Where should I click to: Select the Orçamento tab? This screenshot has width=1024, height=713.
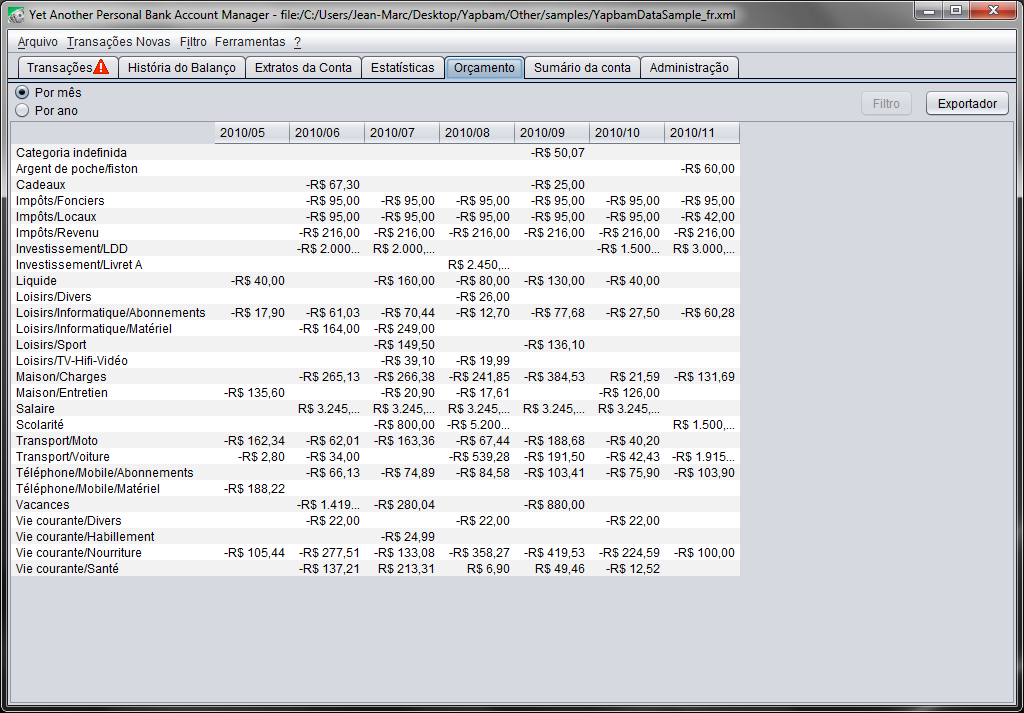click(x=484, y=67)
